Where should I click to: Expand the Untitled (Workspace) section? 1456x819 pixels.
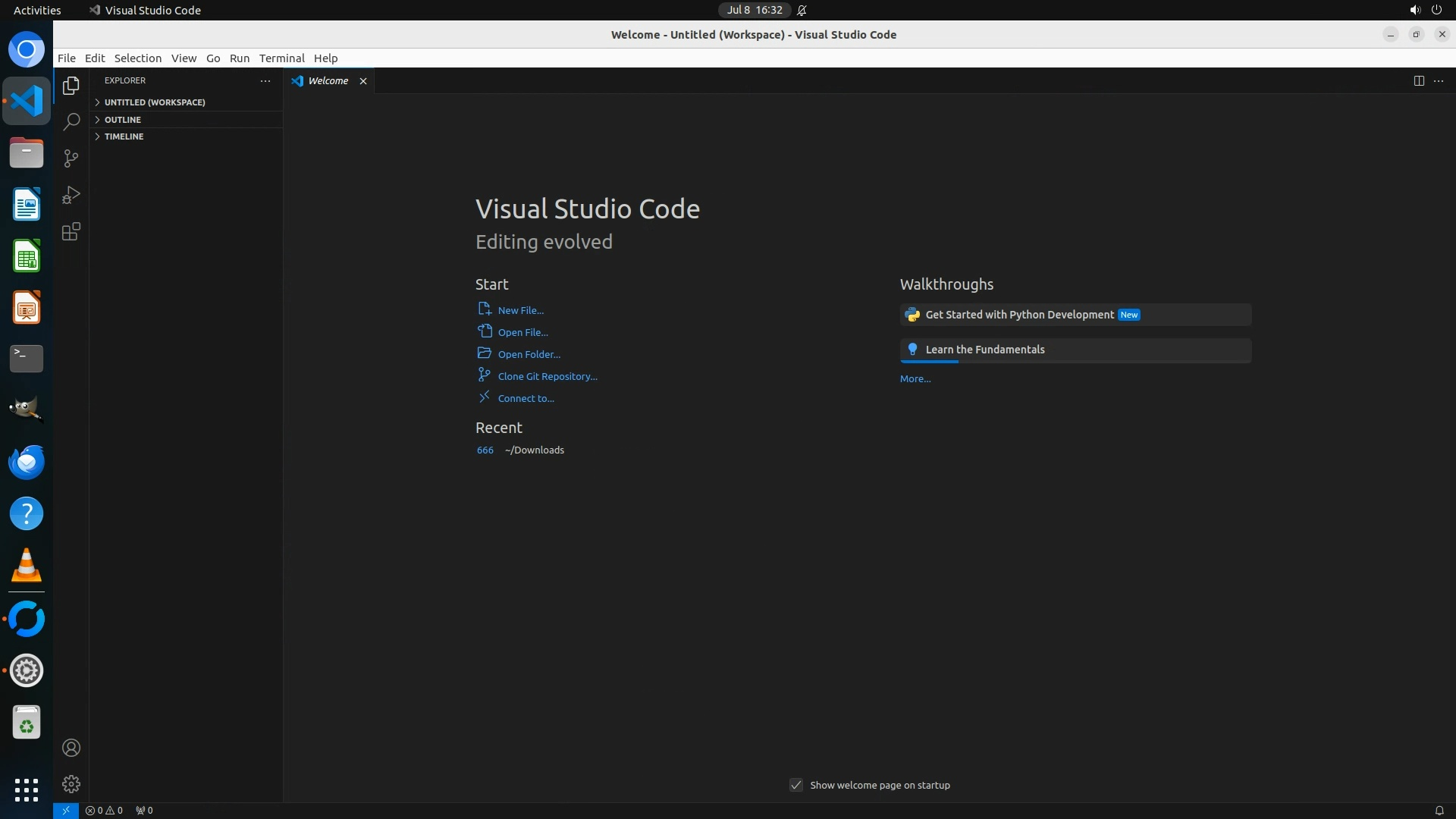(155, 102)
